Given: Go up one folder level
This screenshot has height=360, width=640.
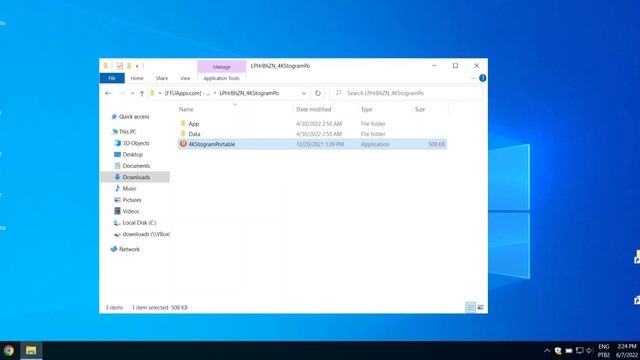Looking at the screenshot, I should (142, 93).
